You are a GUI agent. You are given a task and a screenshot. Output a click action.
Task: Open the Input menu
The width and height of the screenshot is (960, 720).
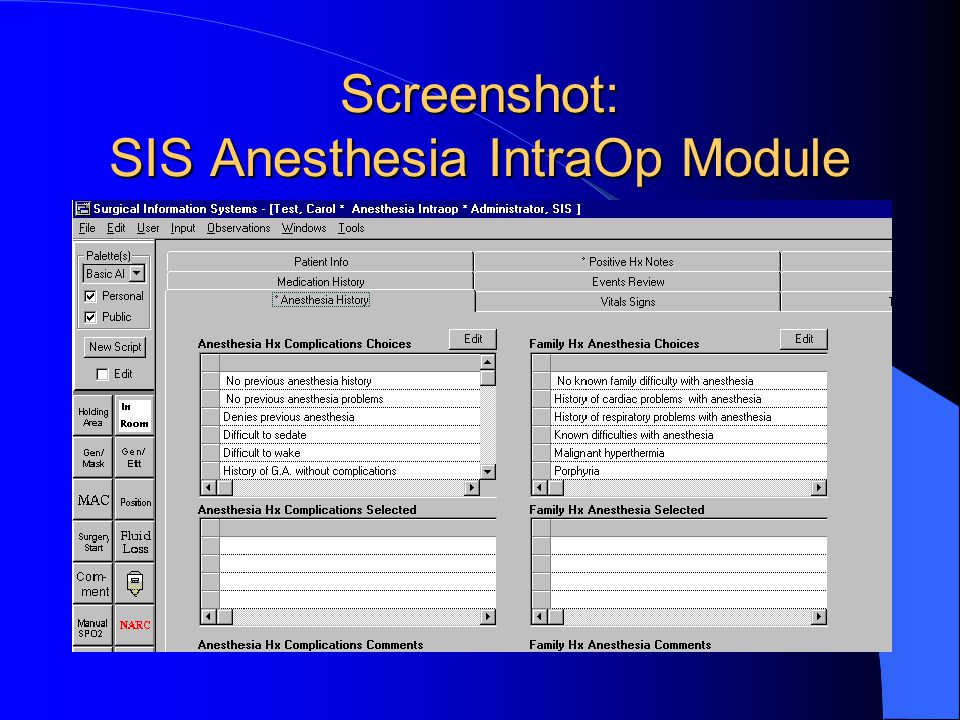[x=182, y=228]
